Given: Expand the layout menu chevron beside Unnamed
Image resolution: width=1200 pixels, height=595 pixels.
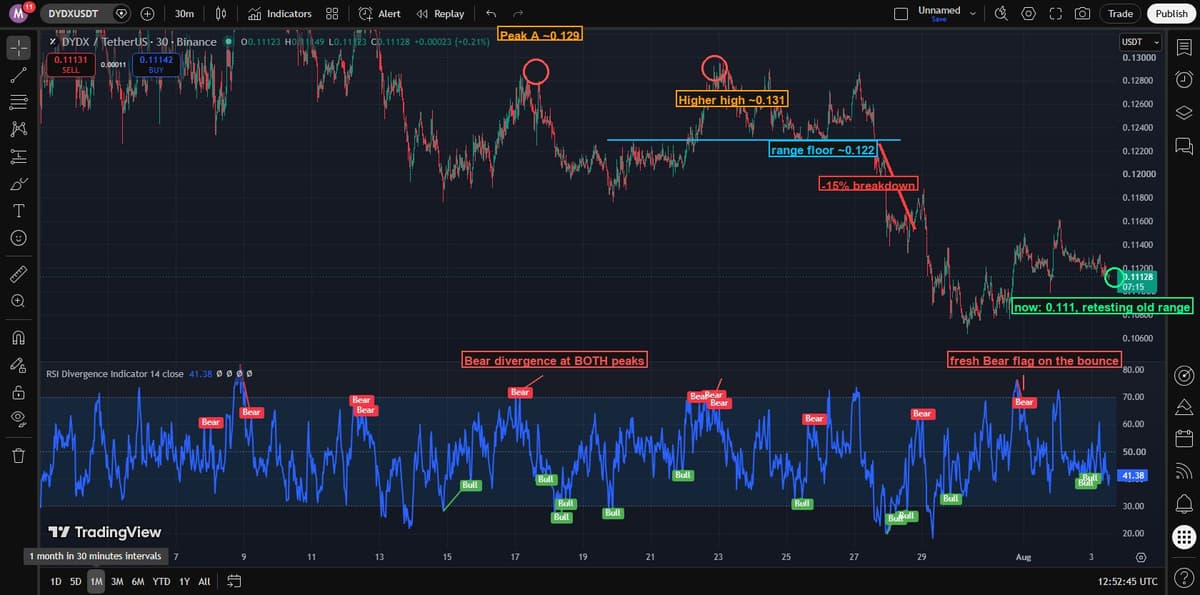Looking at the screenshot, I should click(972, 14).
